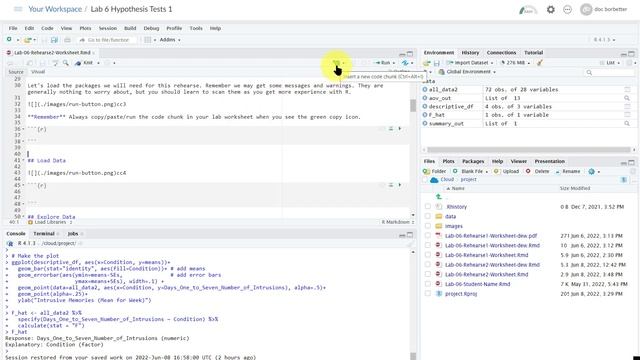
Task: Open the more options ellipsis icon in header
Action: (567, 9)
